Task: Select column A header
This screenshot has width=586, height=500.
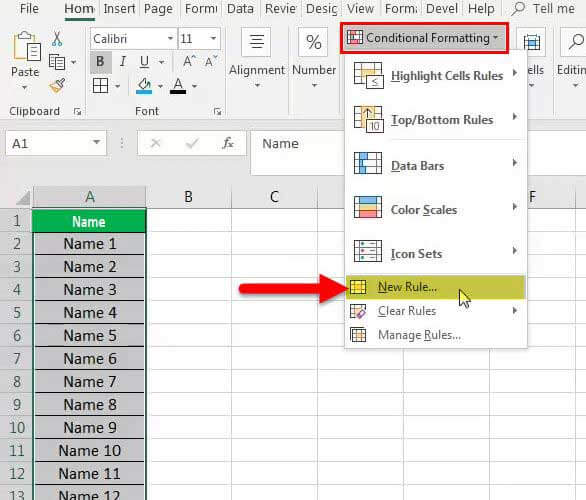Action: 90,197
